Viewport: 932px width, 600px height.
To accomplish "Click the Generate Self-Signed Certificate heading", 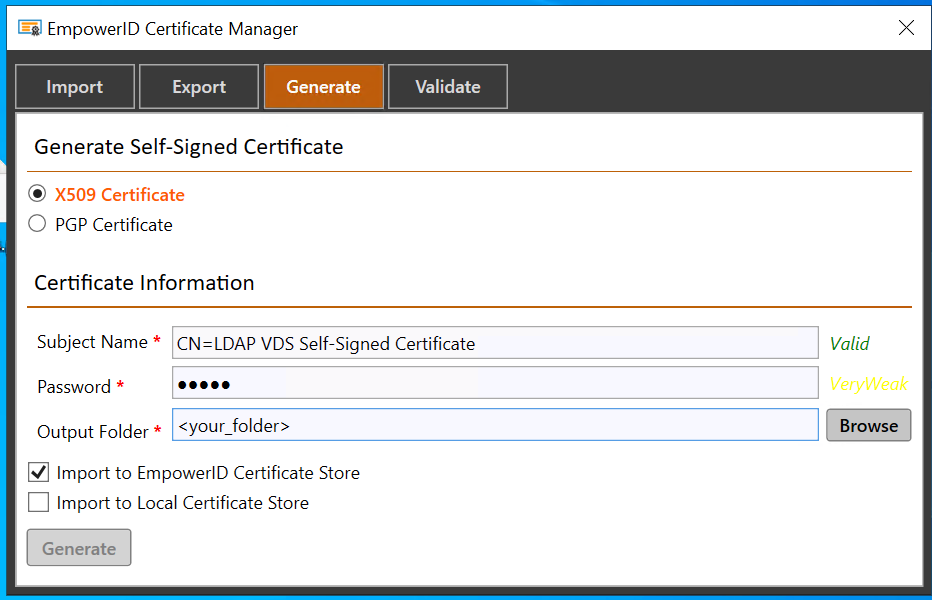I will [x=189, y=147].
